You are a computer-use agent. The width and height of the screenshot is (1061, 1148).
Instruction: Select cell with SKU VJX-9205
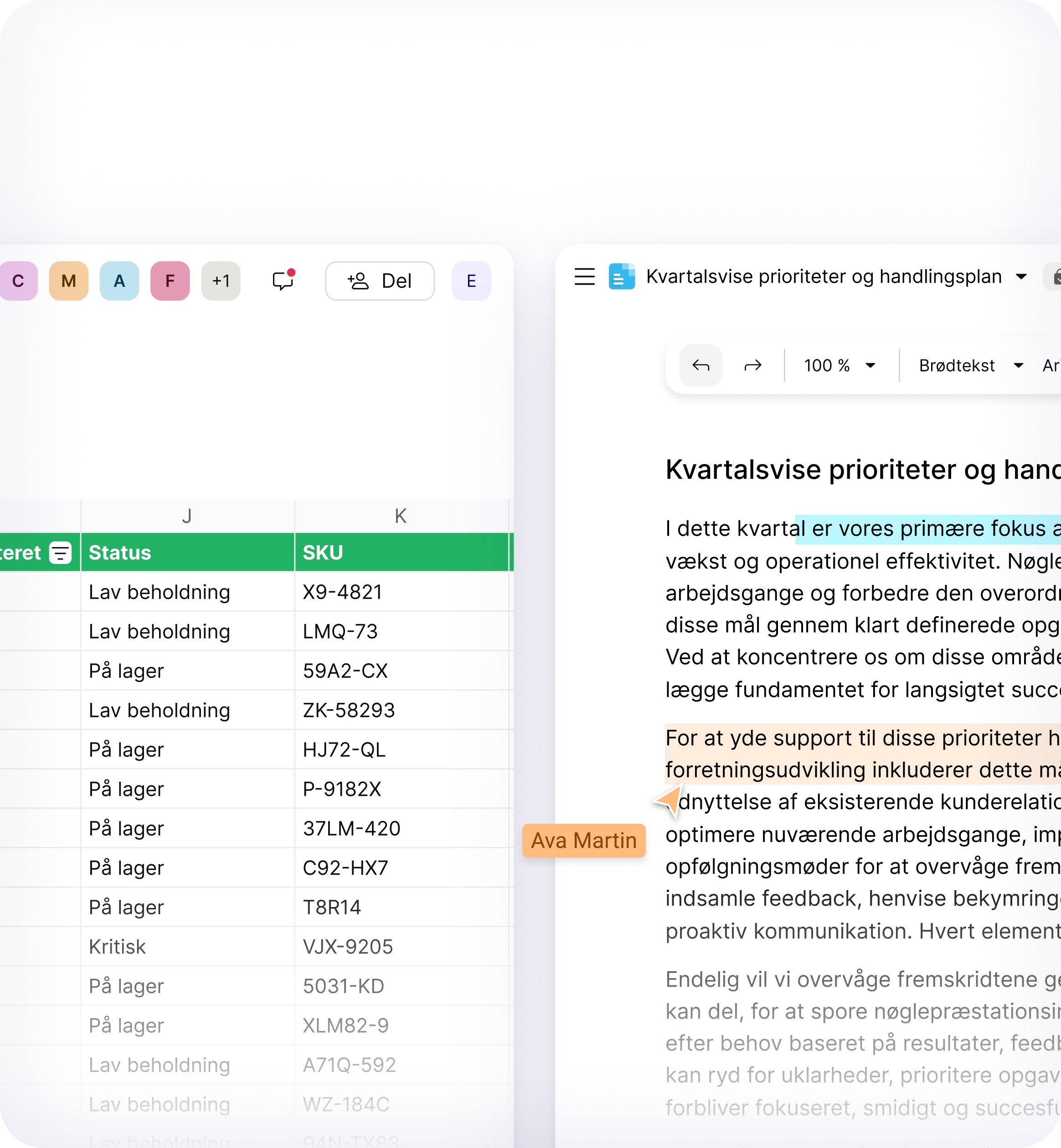[402, 947]
